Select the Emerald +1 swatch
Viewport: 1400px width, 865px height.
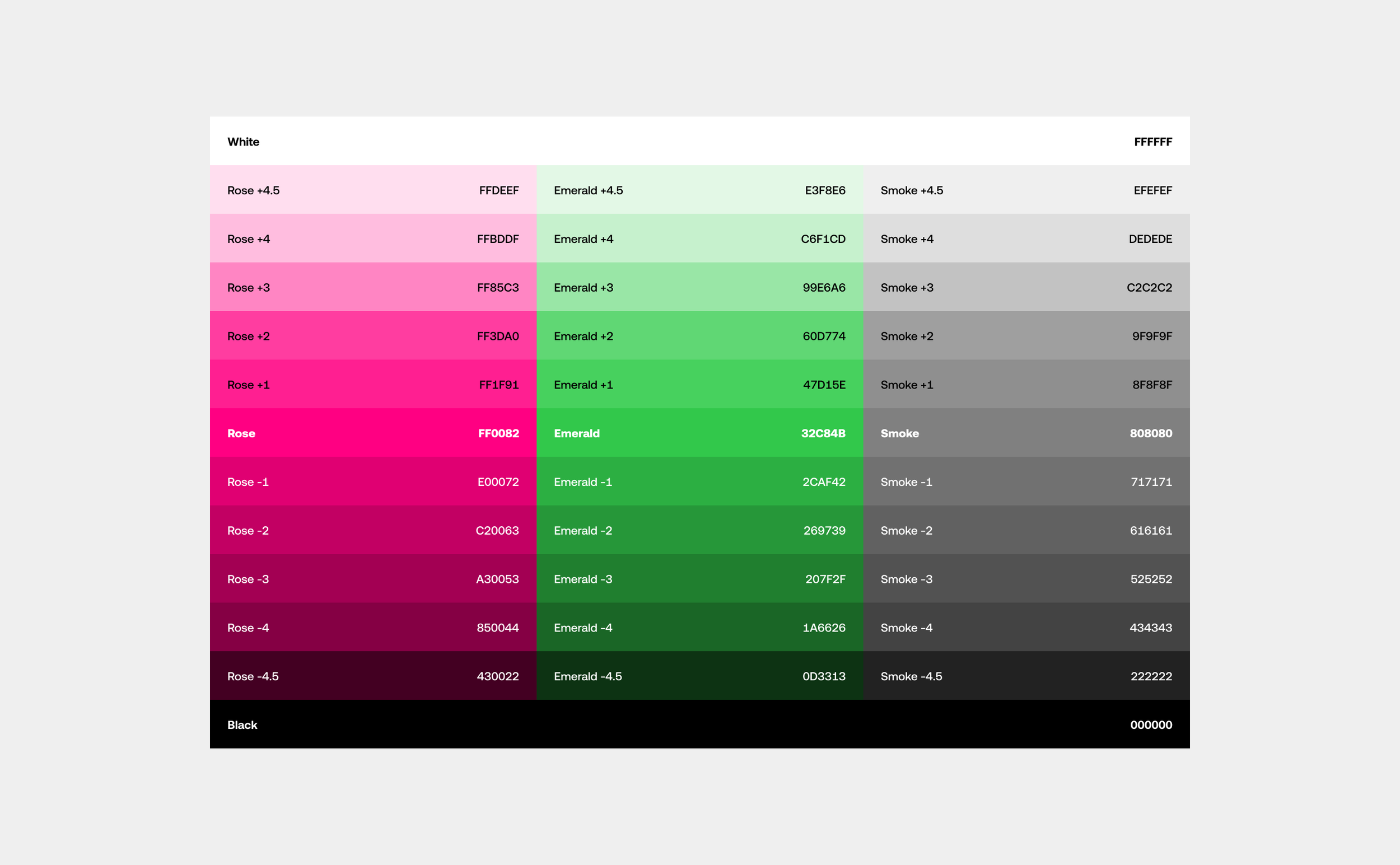click(x=699, y=385)
